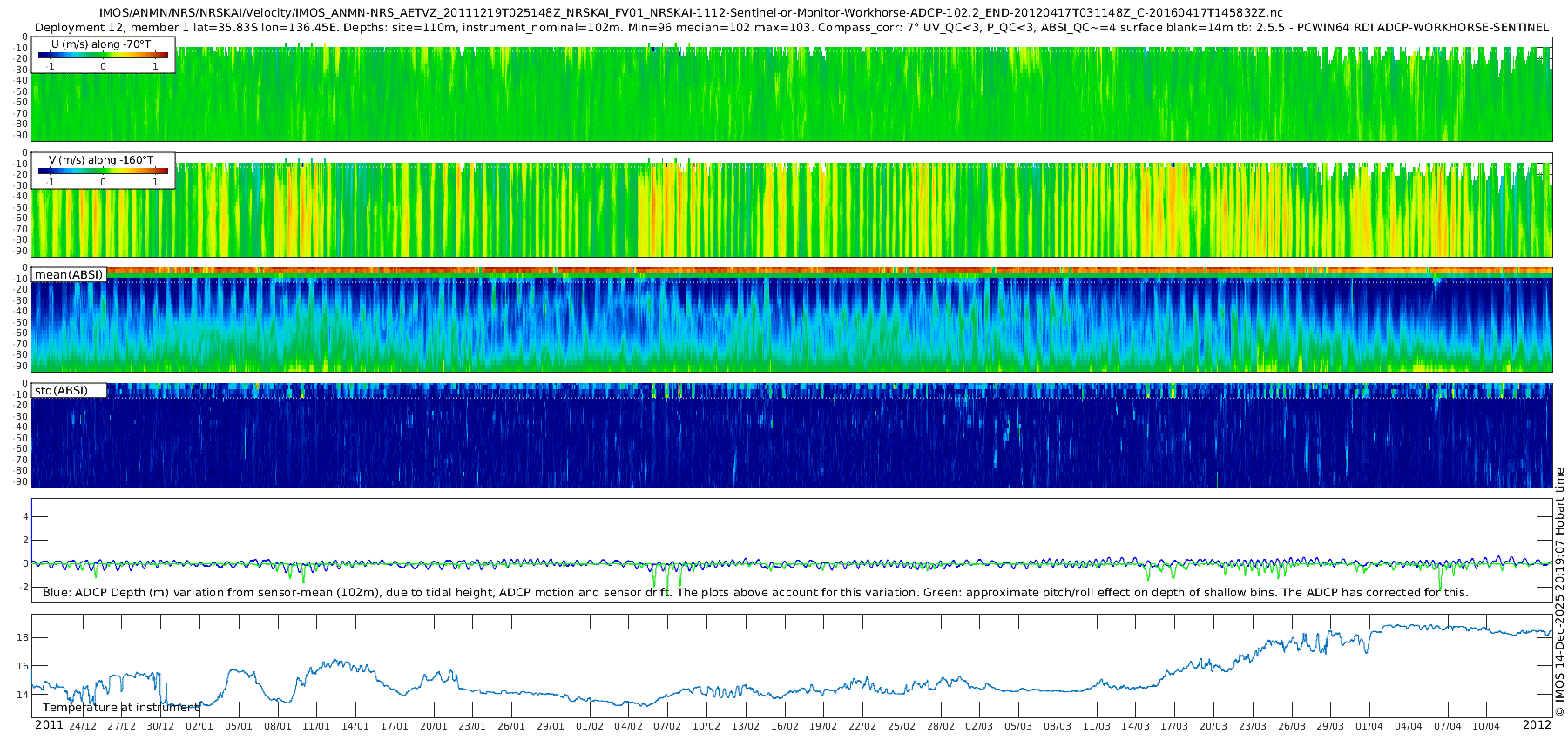This screenshot has height=740, width=1568.
Task: Click the 2012 year label
Action: click(1537, 725)
